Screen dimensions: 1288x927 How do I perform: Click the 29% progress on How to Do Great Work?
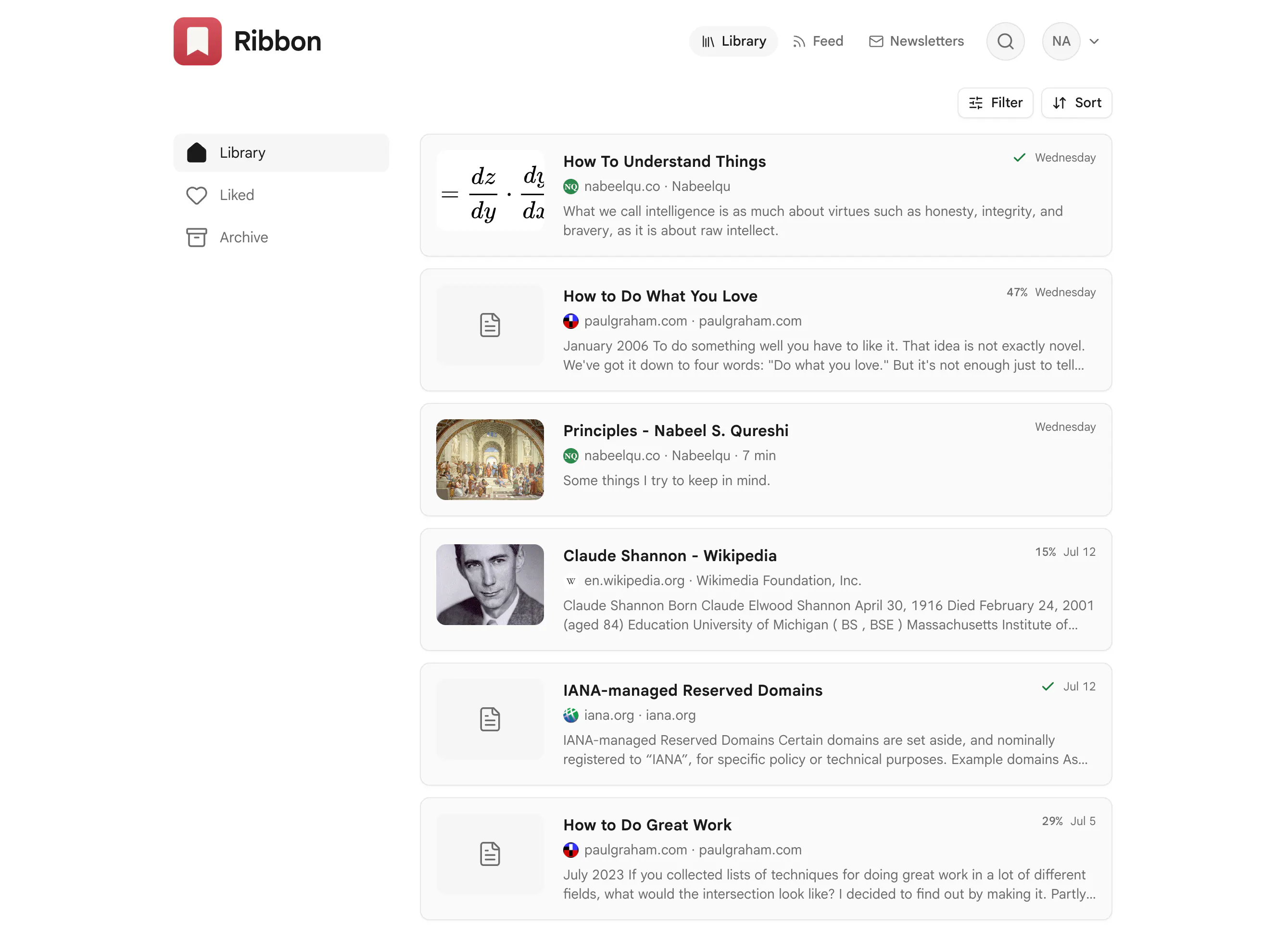pos(1052,821)
